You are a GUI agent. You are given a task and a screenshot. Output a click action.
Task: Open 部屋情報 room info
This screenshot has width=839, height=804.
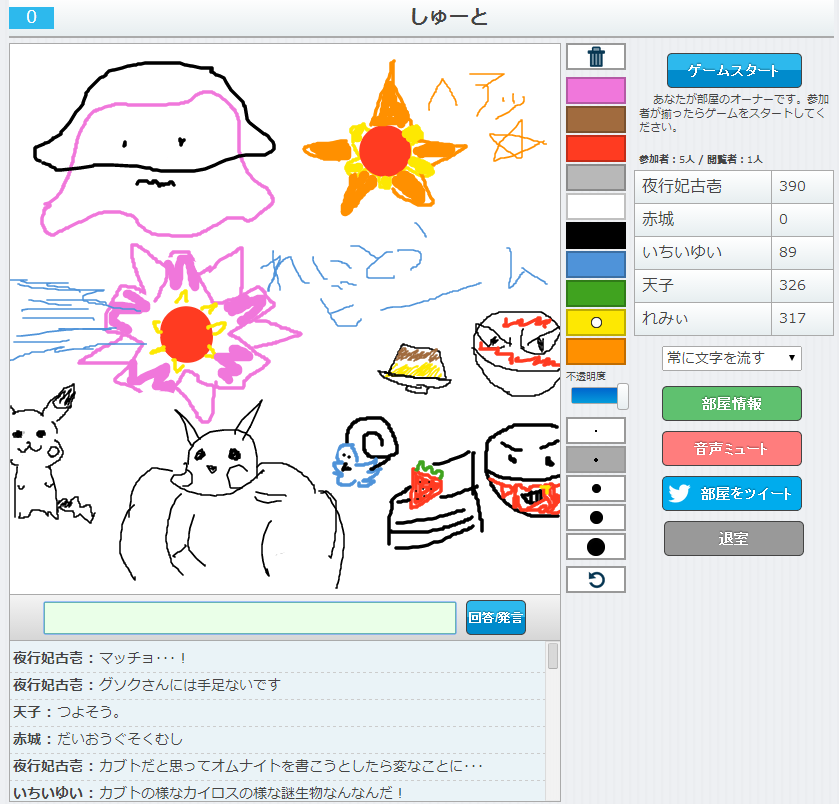coord(731,403)
